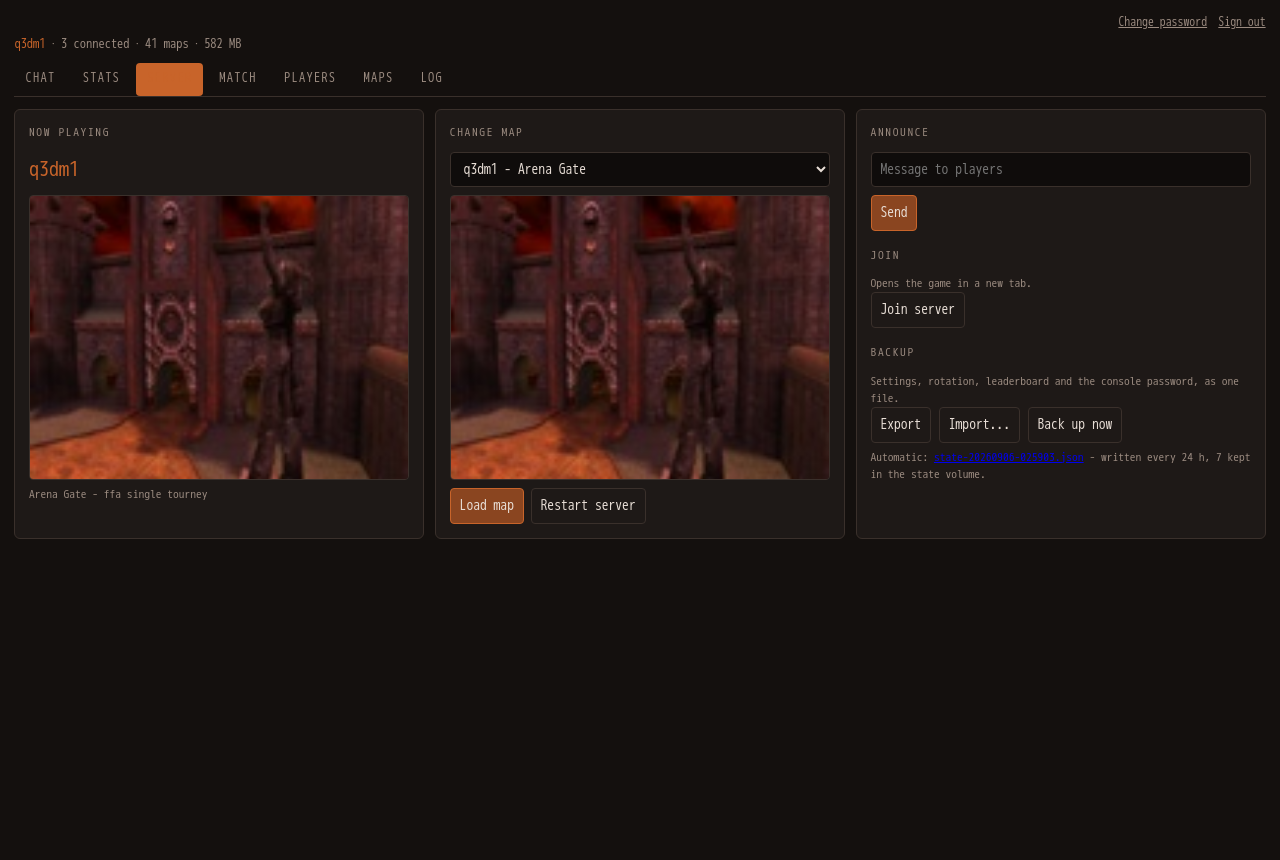
Task: Open the Stats tab
Action: (x=101, y=78)
